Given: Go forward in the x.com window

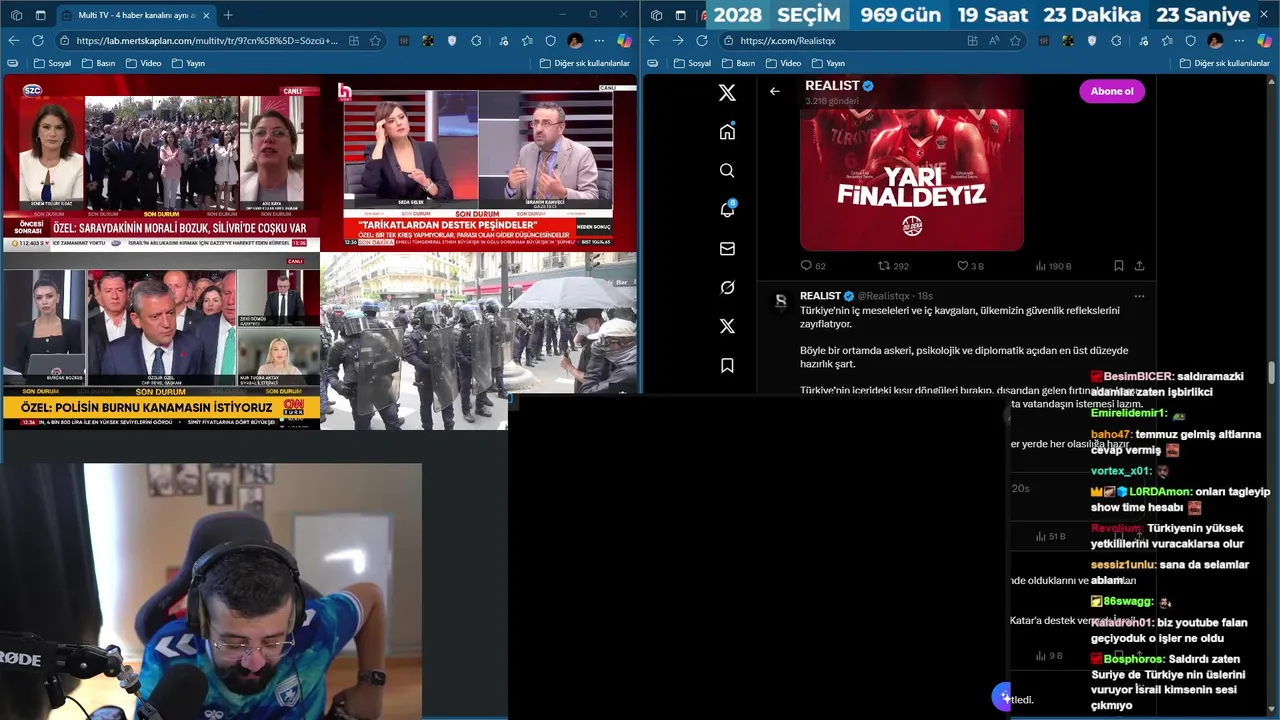Looking at the screenshot, I should click(x=678, y=40).
